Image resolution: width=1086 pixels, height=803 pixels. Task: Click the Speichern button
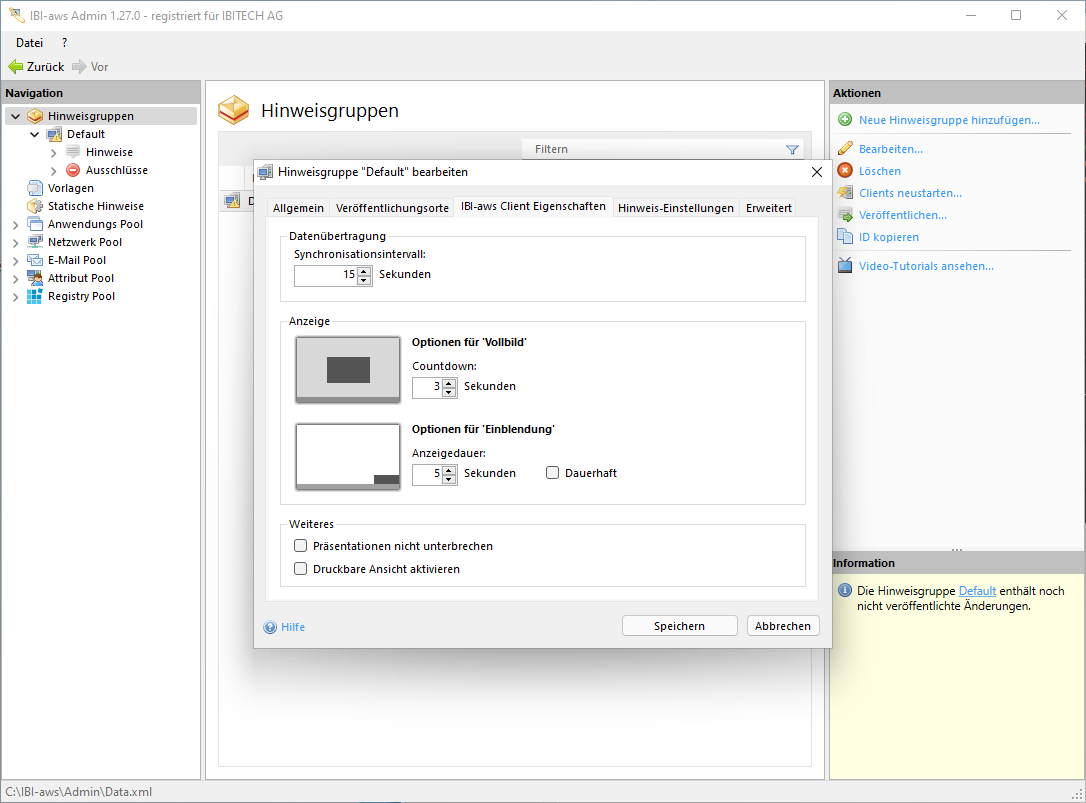[679, 626]
